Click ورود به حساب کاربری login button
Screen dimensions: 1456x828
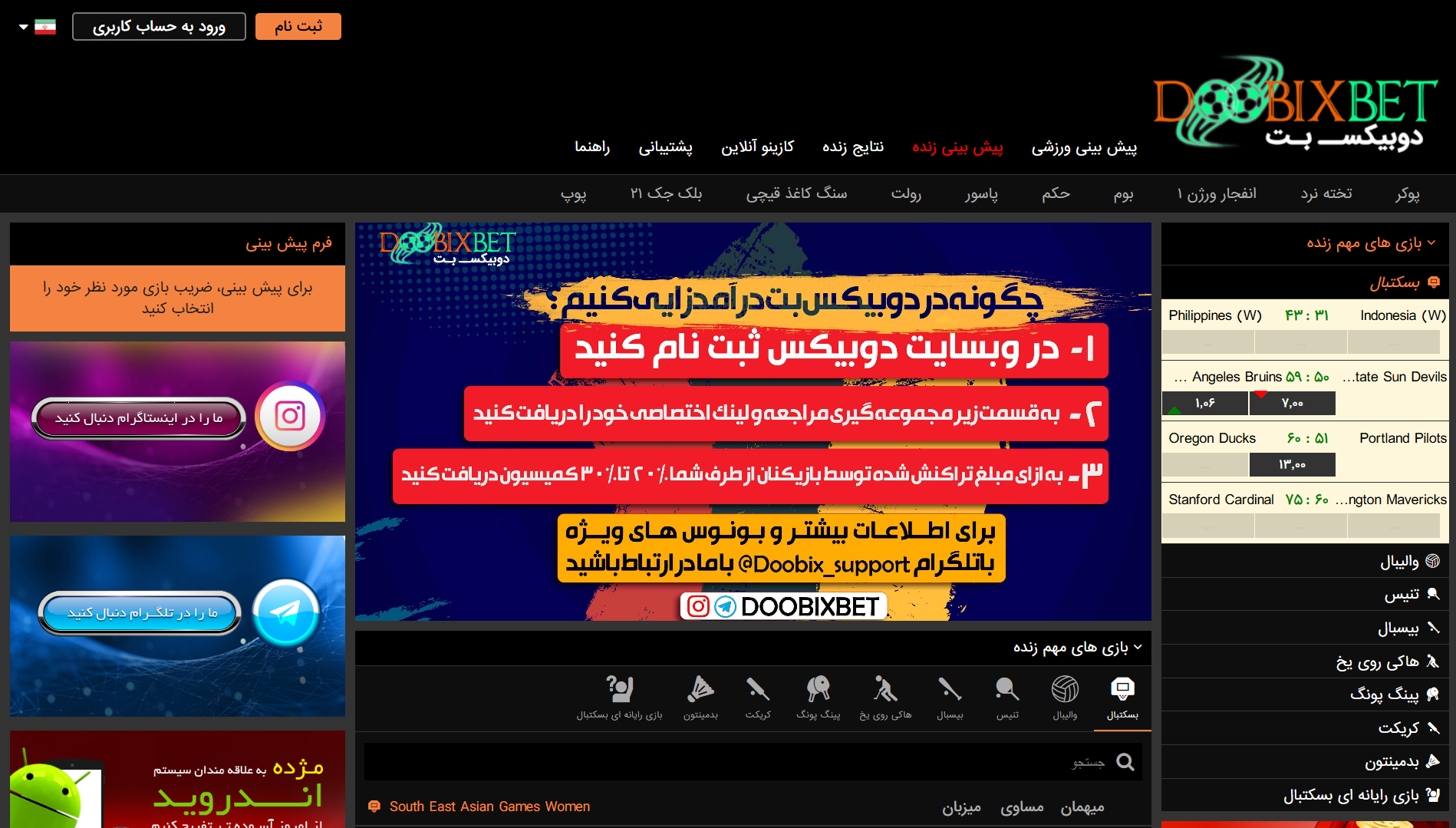(159, 26)
